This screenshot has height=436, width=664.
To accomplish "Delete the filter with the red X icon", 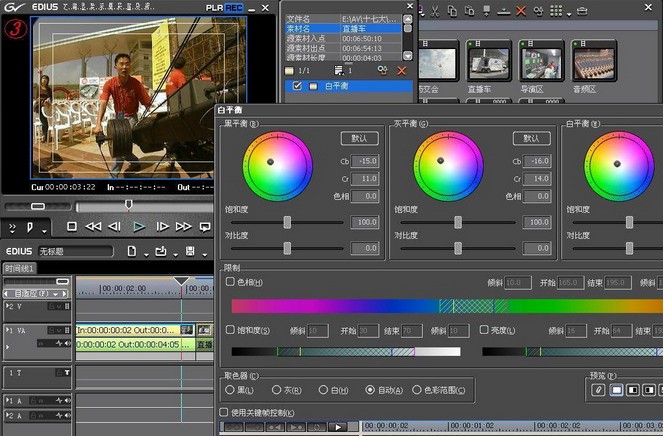I will 402,71.
